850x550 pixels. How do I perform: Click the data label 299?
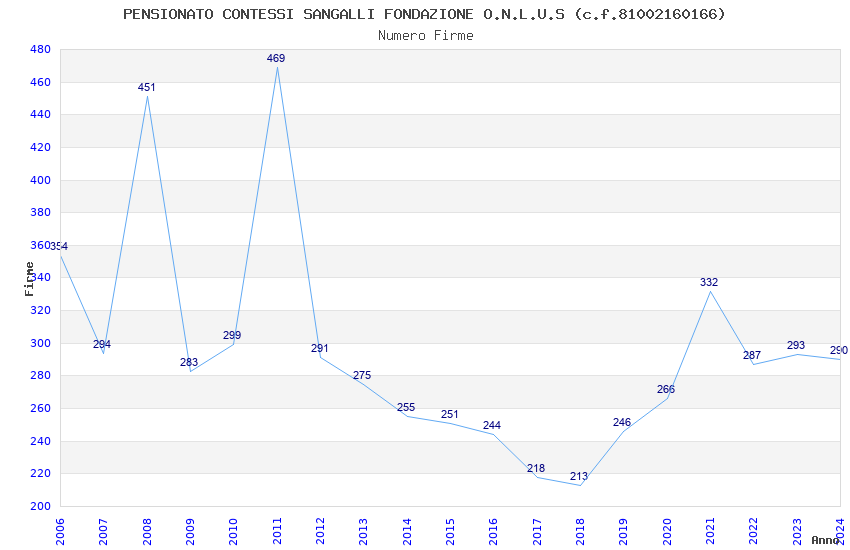click(x=232, y=335)
